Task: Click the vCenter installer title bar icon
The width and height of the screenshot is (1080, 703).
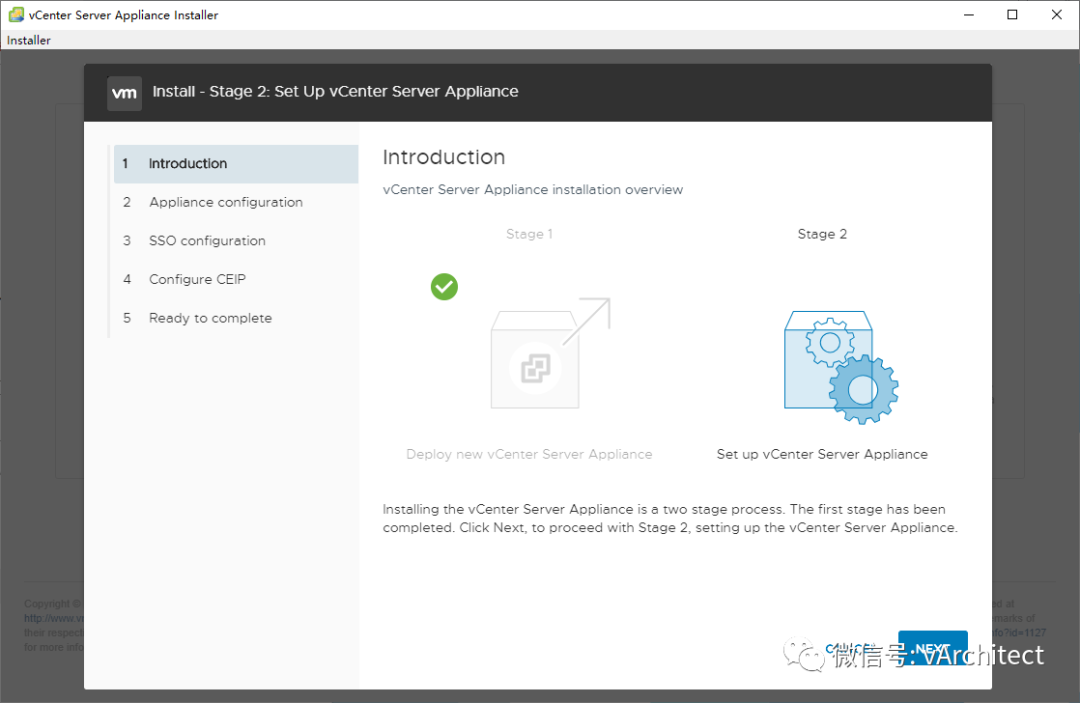Action: click(x=16, y=14)
